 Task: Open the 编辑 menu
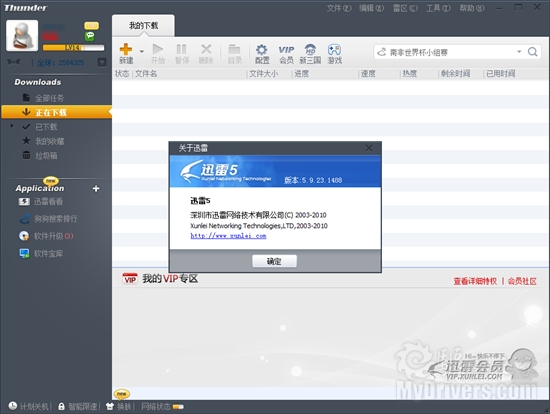point(371,8)
